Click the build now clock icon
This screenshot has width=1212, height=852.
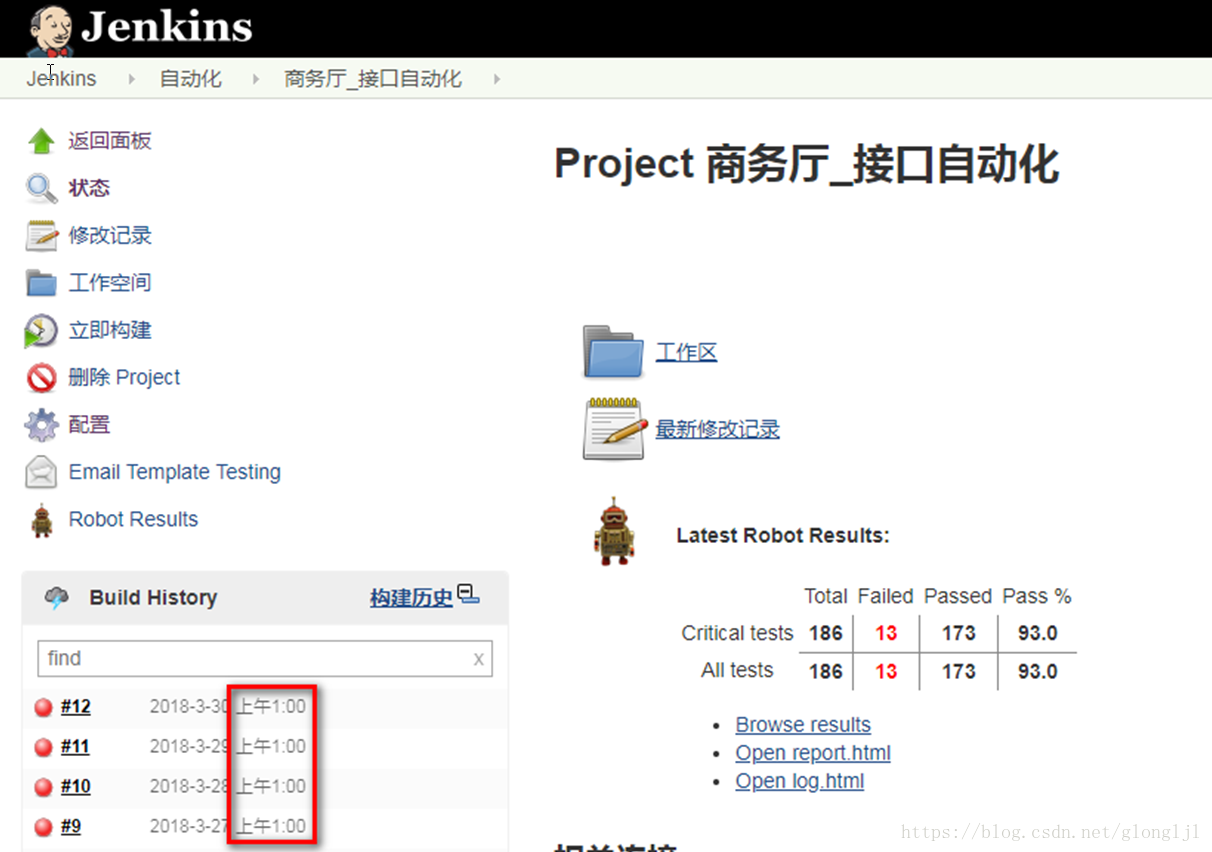click(41, 331)
